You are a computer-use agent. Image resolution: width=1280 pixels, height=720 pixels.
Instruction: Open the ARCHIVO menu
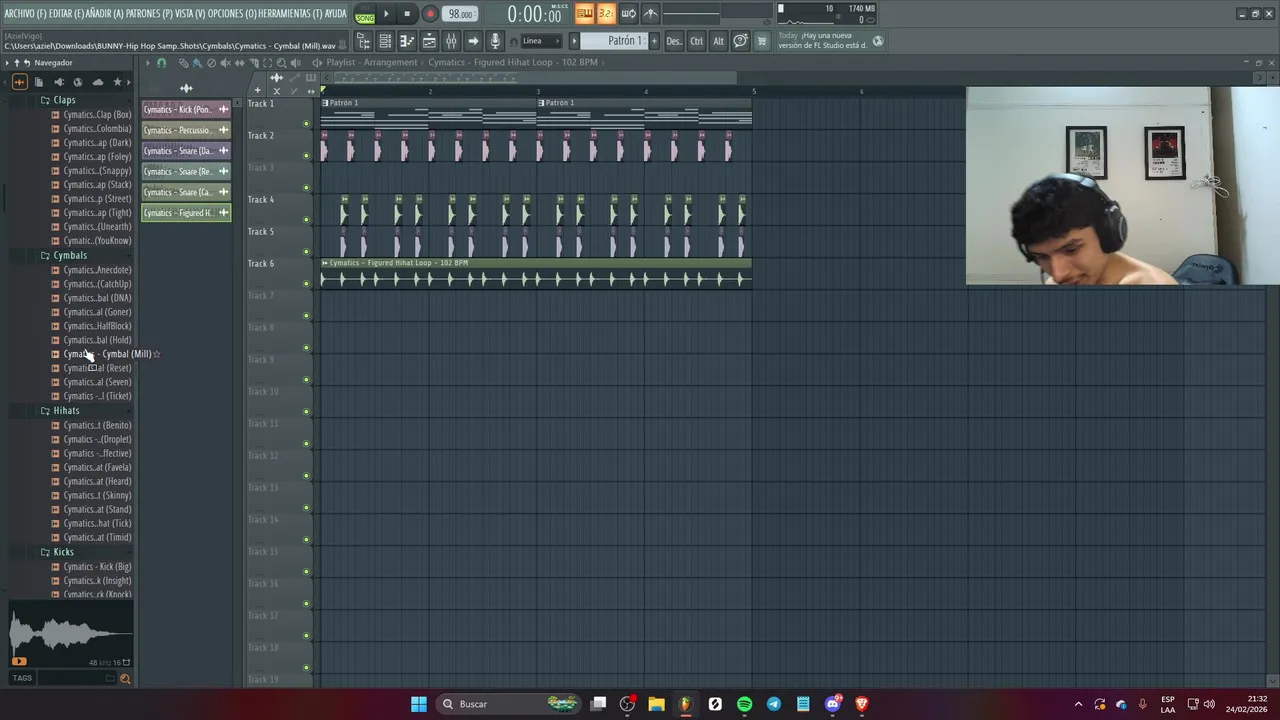click(25, 14)
